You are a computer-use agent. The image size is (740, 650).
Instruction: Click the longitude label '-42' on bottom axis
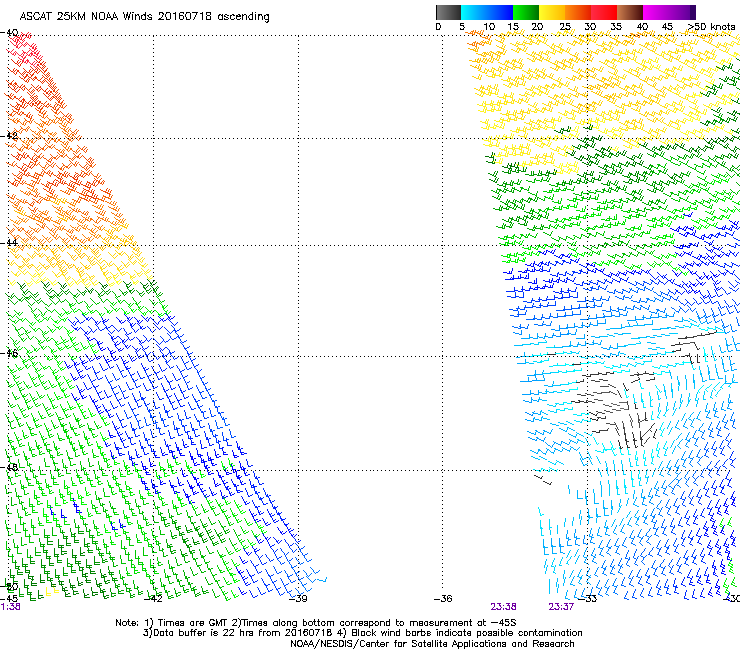pos(153,599)
